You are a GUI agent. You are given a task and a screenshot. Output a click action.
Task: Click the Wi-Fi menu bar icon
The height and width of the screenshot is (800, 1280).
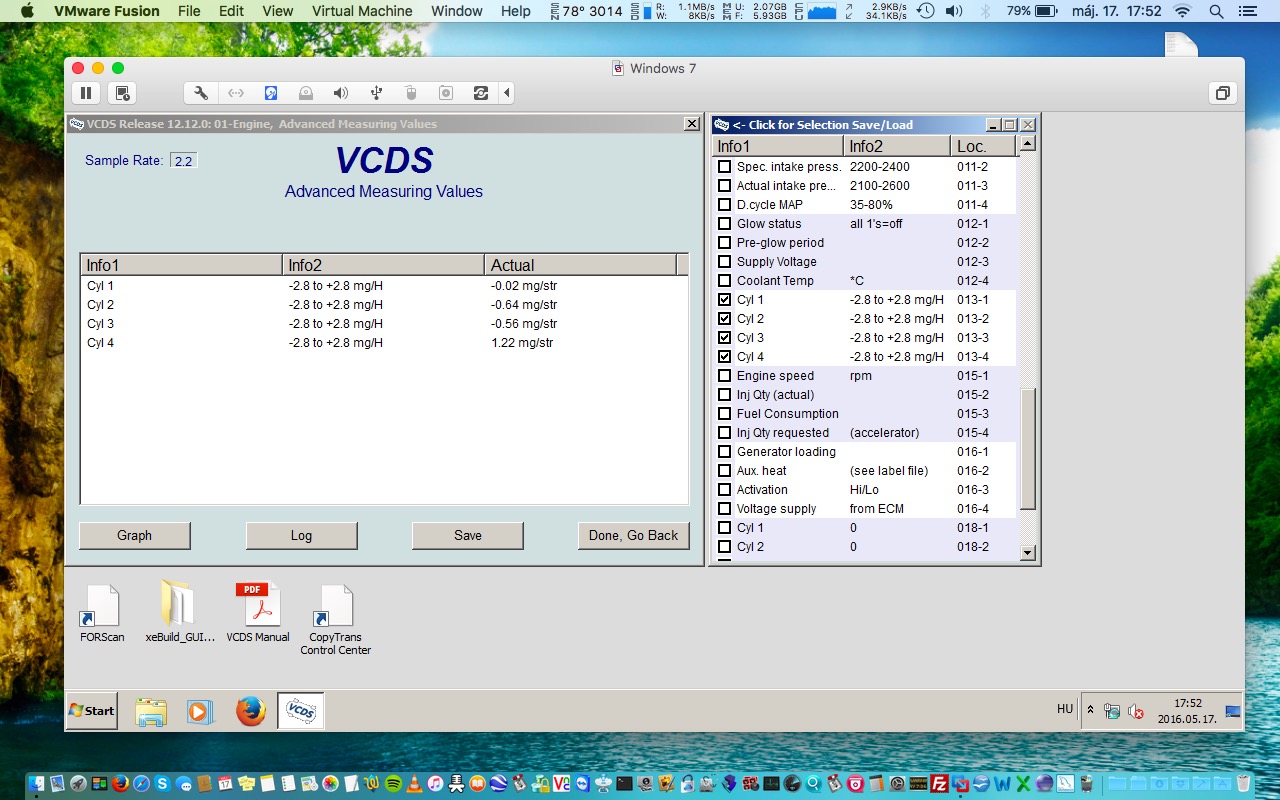(x=1183, y=12)
